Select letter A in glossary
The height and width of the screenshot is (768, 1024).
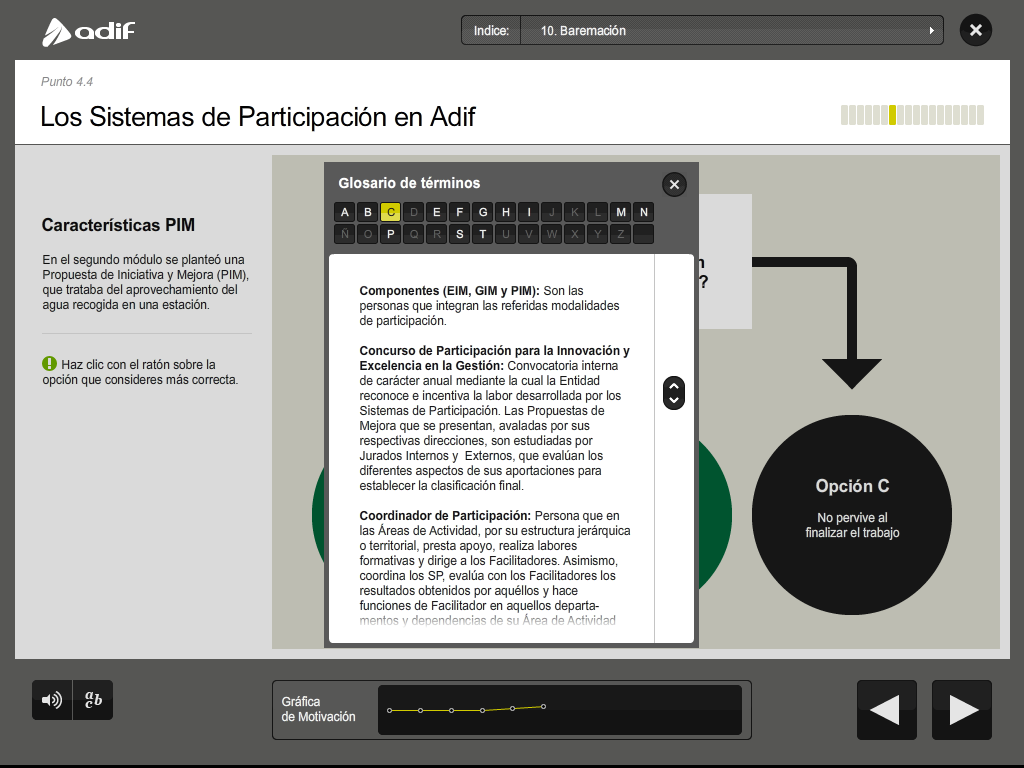(345, 212)
